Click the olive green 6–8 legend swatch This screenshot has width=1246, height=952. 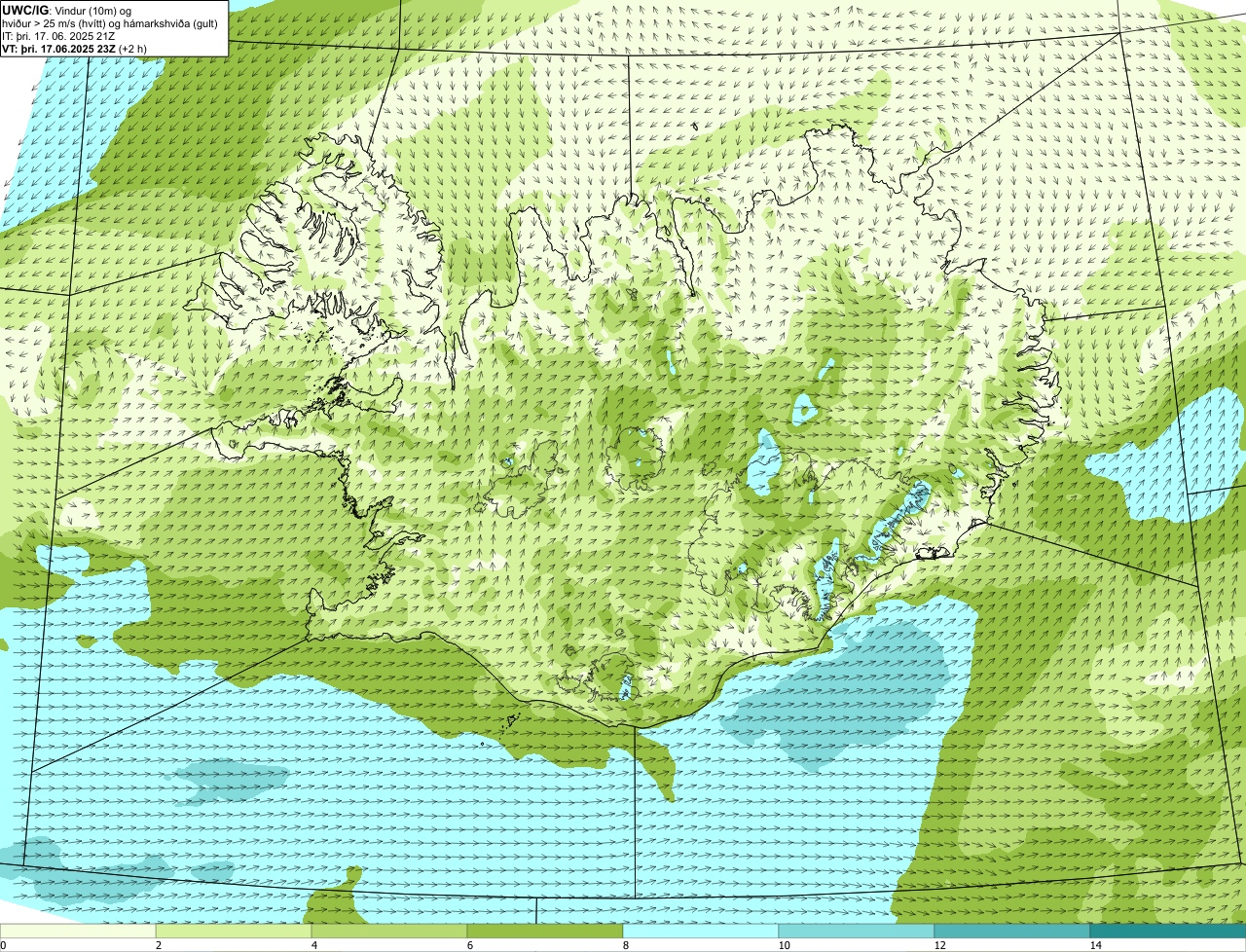coord(545,931)
